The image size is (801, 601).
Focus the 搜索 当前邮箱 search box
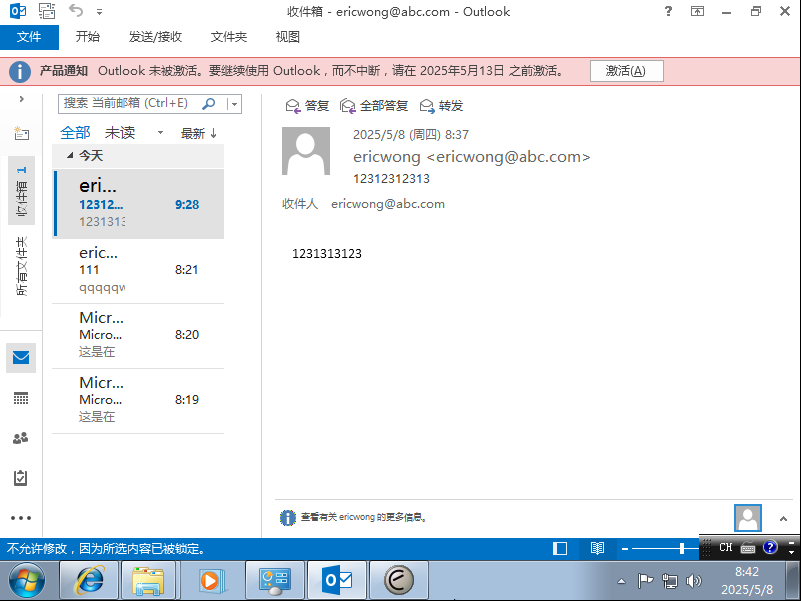[x=130, y=104]
